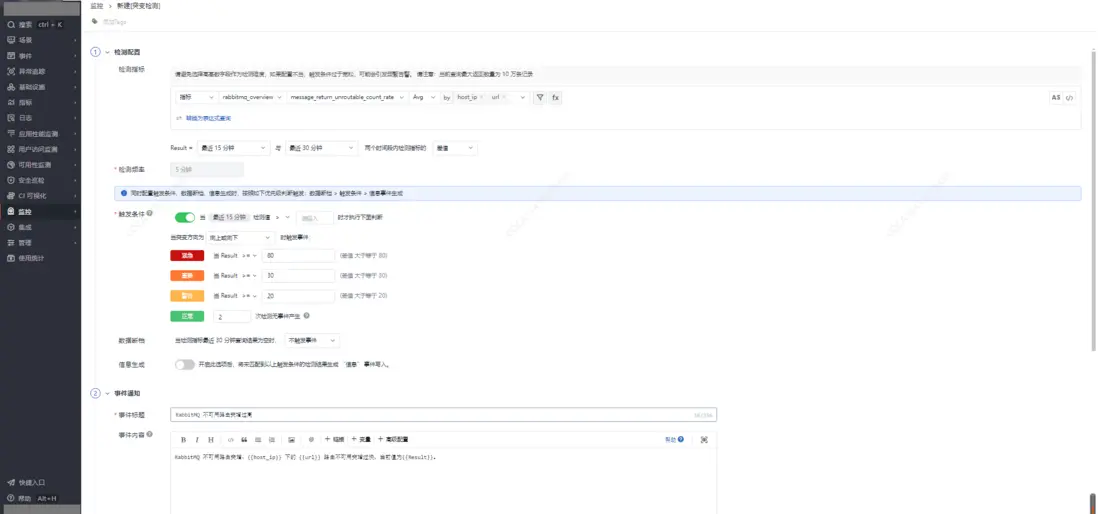Click the red 紧急 severity swatch
Screen dimensions: 1098x514
pyautogui.click(x=187, y=256)
